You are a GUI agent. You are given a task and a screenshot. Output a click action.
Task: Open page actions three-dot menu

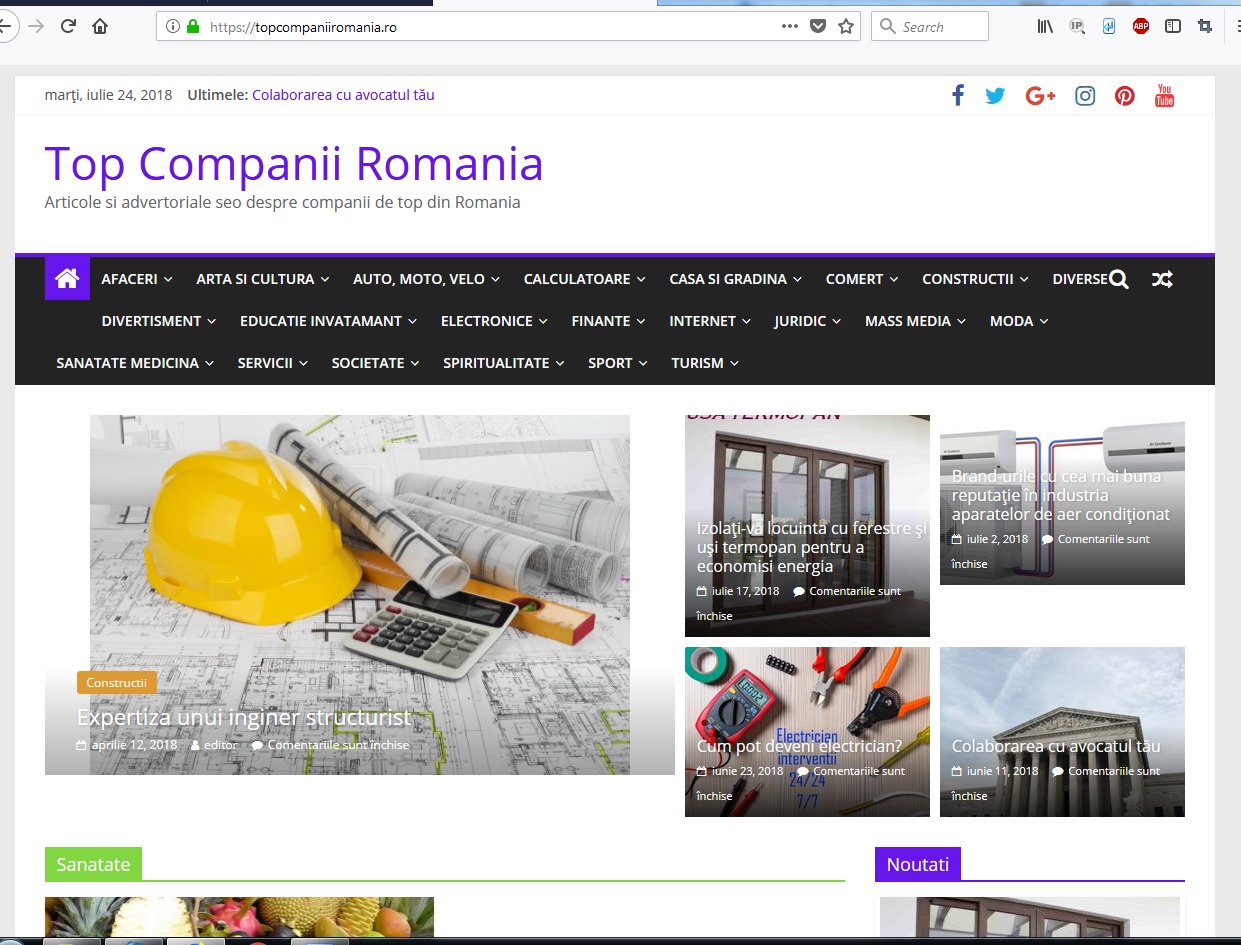[x=790, y=26]
